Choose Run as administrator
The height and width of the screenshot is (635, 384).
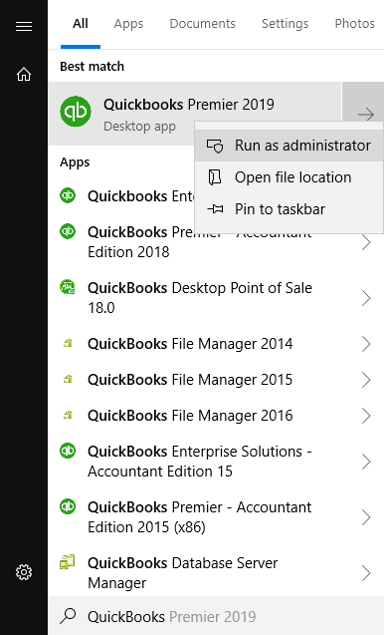(x=289, y=145)
